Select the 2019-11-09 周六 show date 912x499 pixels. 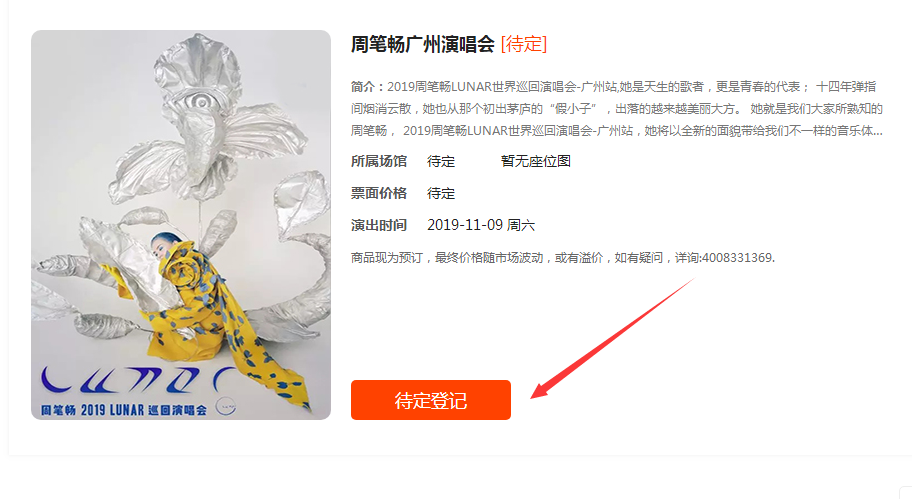coord(481,225)
